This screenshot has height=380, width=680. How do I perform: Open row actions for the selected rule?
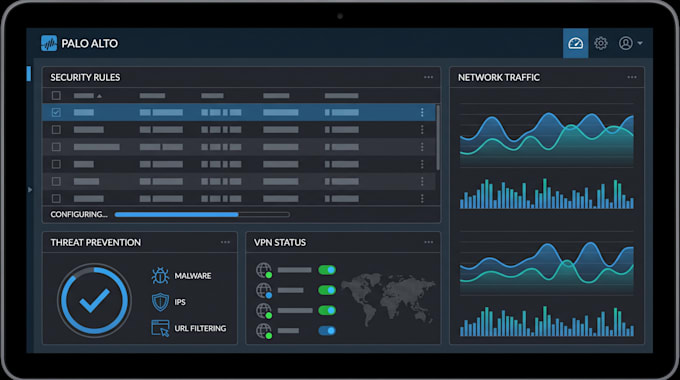422,112
